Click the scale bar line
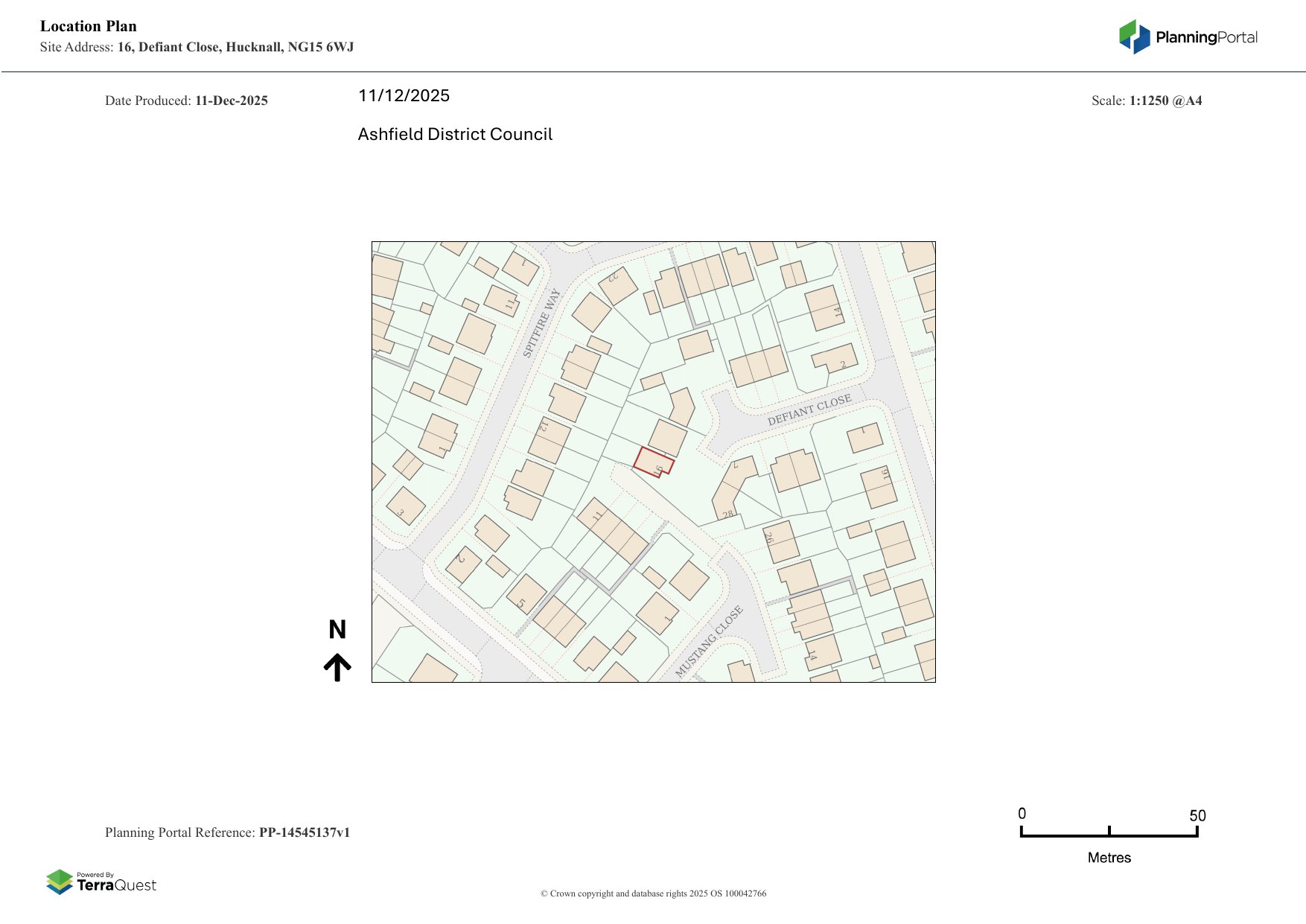This screenshot has height=924, width=1306. click(1109, 835)
